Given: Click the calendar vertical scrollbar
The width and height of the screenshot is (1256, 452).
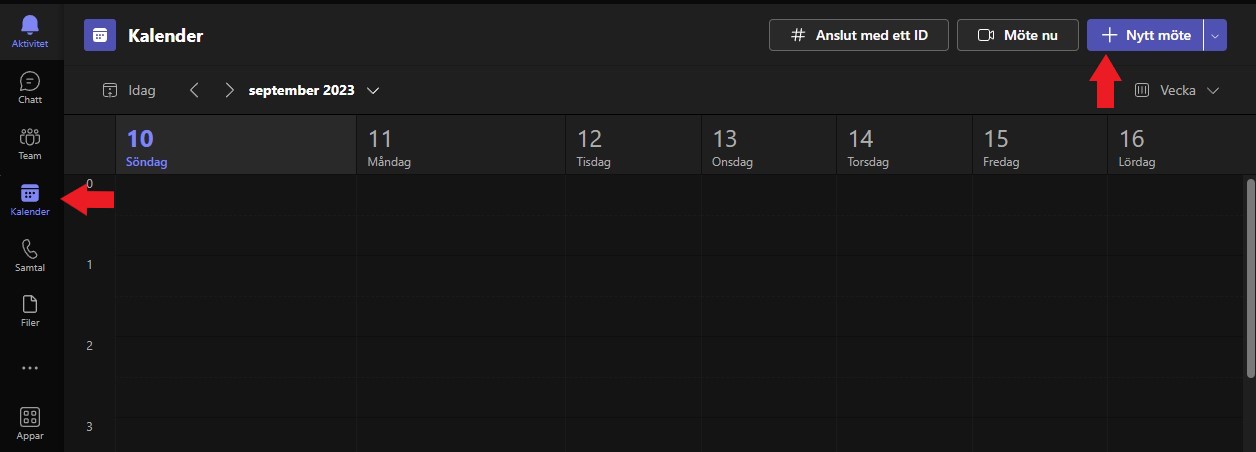Looking at the screenshot, I should click(x=1250, y=280).
